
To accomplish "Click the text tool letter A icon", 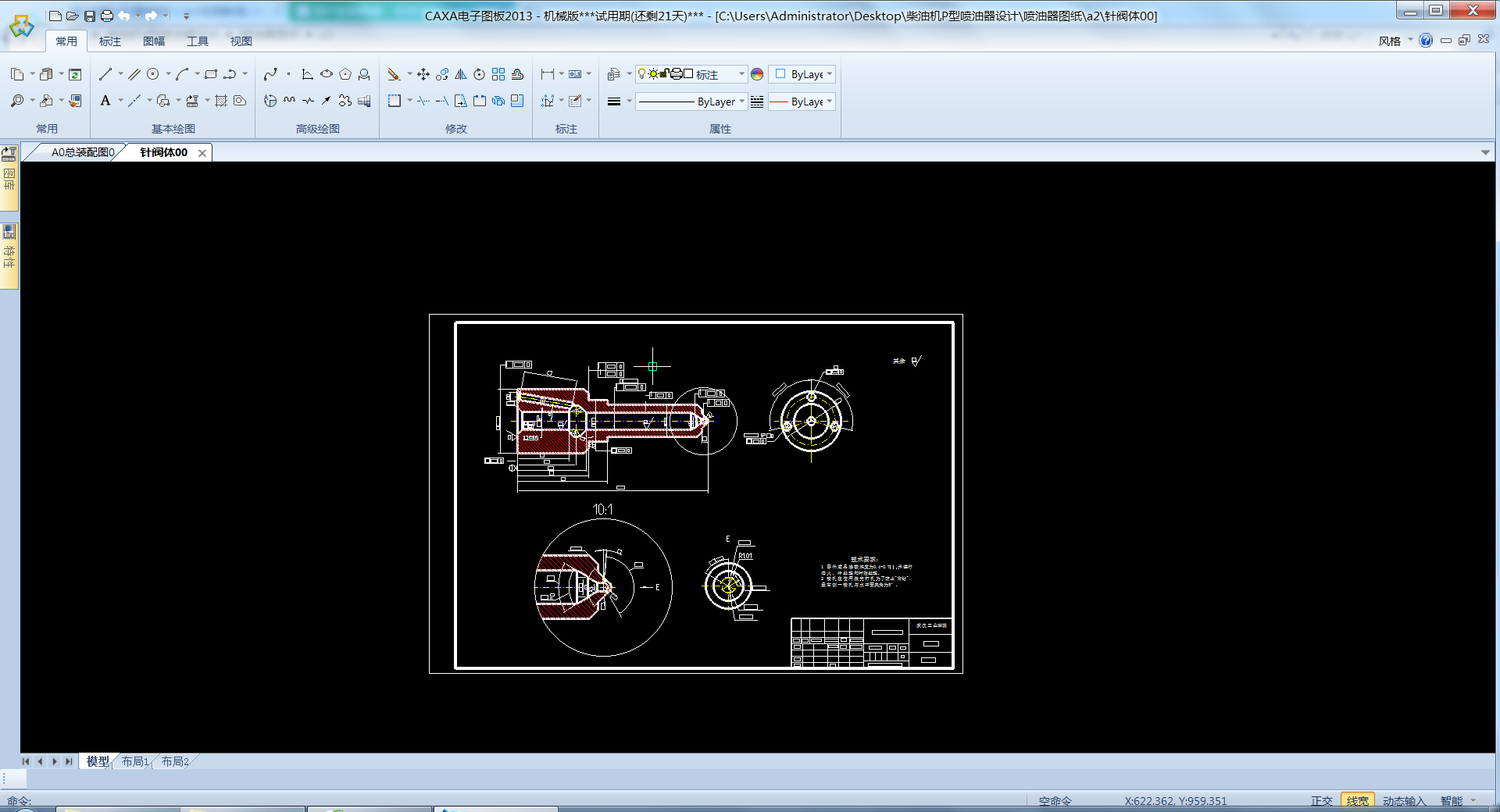I will point(105,101).
